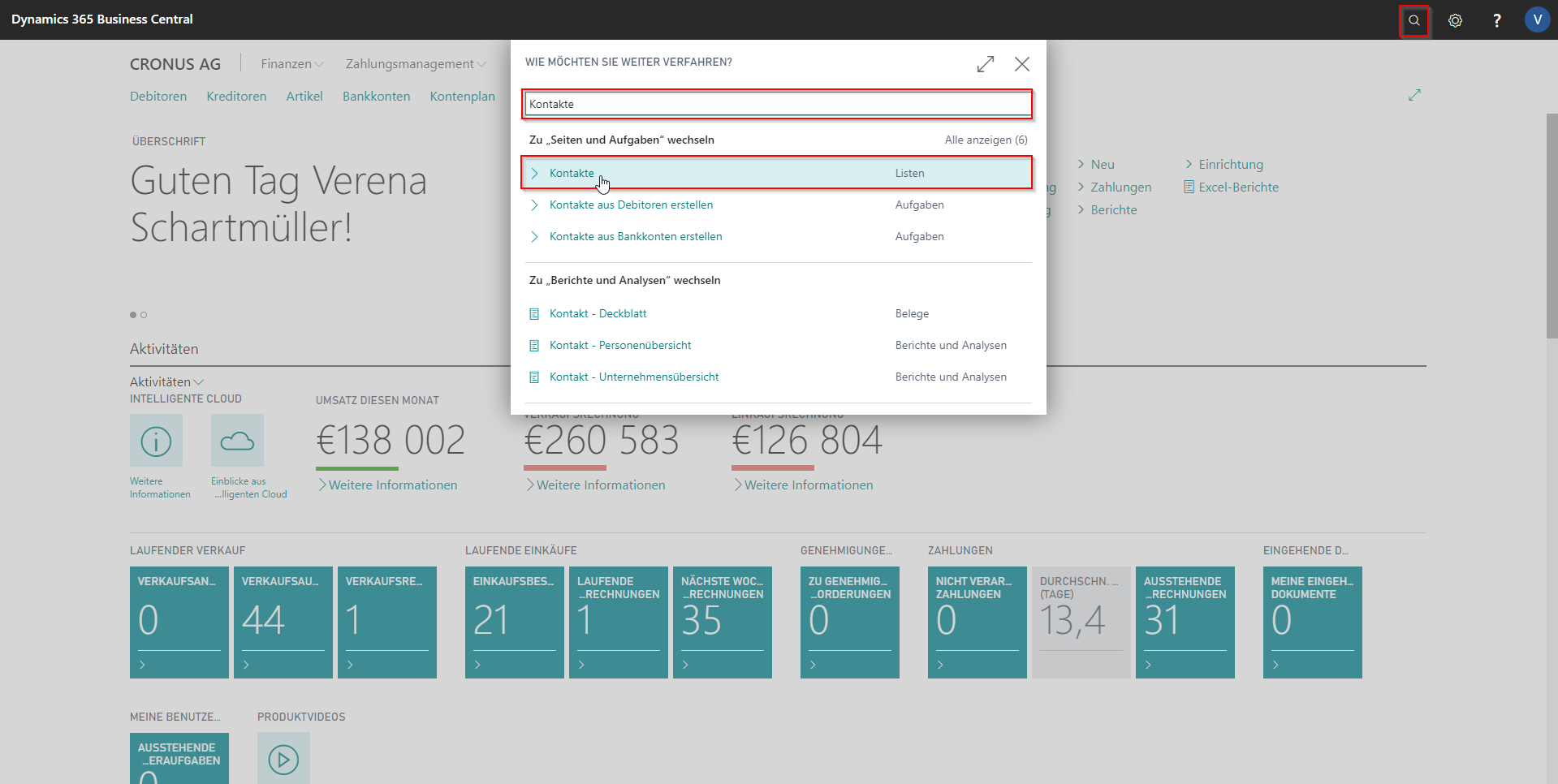Open Weitere Informationen under €138 002
This screenshot has height=784, width=1558.
387,485
